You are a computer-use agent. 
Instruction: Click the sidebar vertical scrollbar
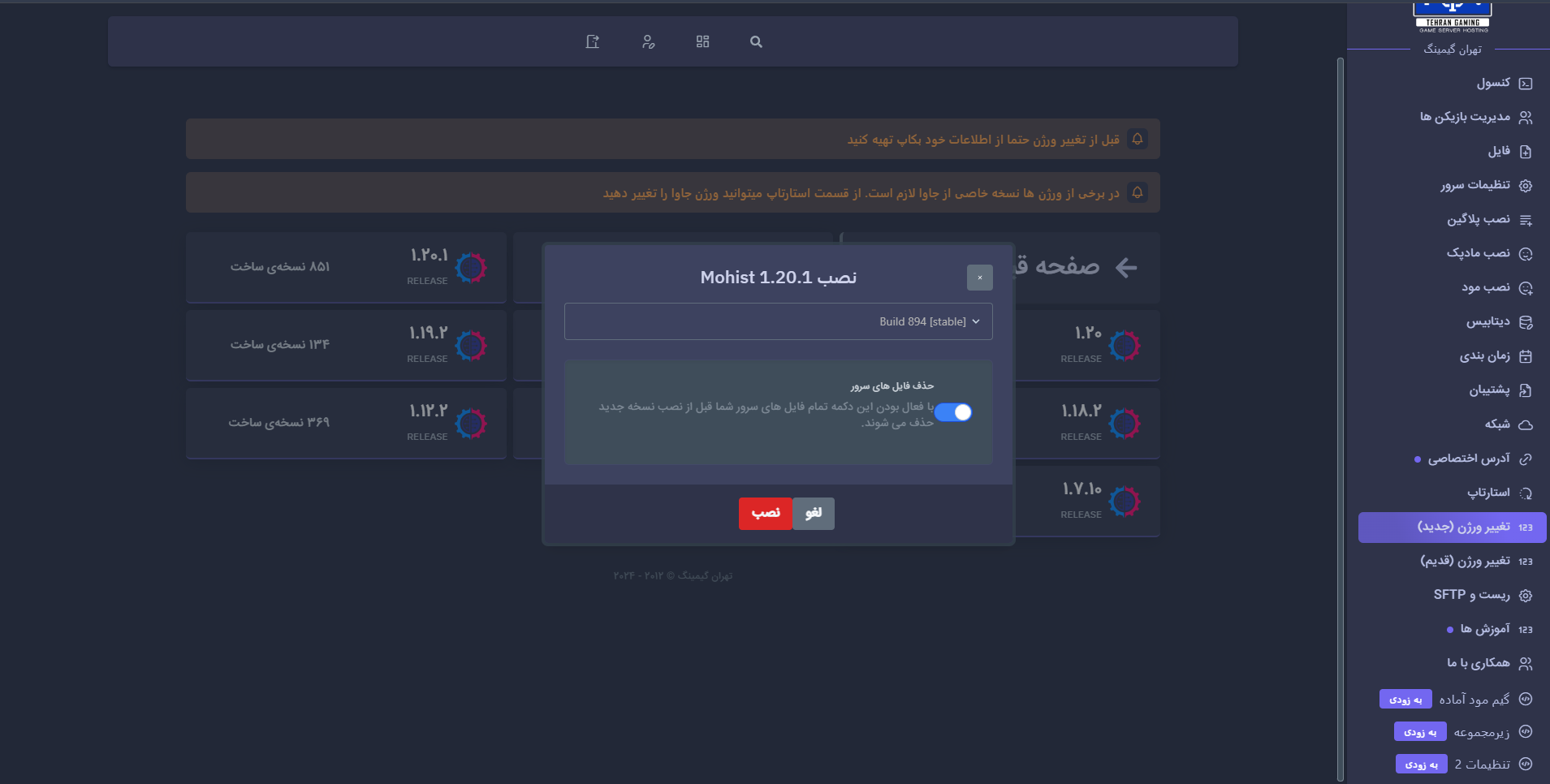(x=1341, y=418)
